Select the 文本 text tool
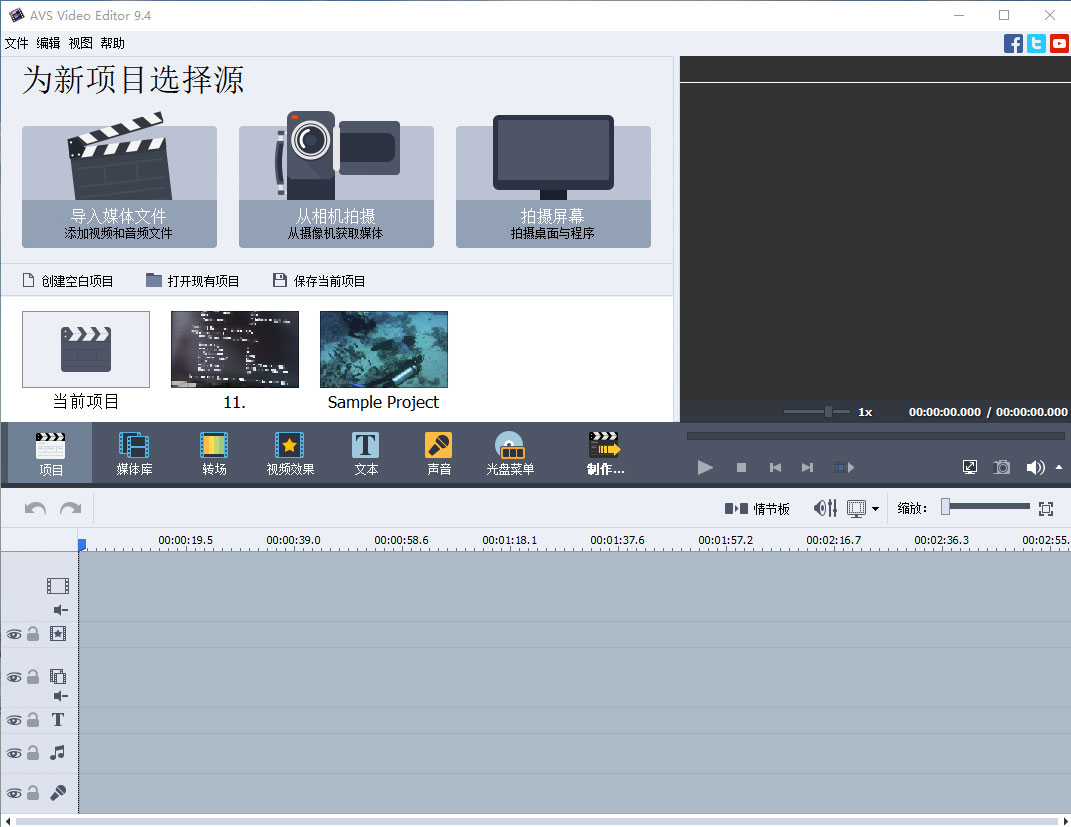This screenshot has height=827, width=1071. tap(366, 453)
